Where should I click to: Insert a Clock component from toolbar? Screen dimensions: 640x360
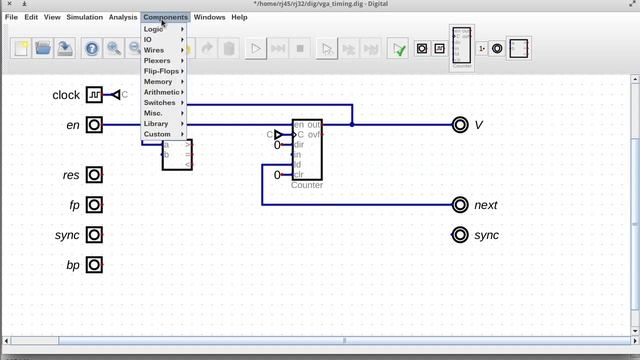click(x=440, y=49)
